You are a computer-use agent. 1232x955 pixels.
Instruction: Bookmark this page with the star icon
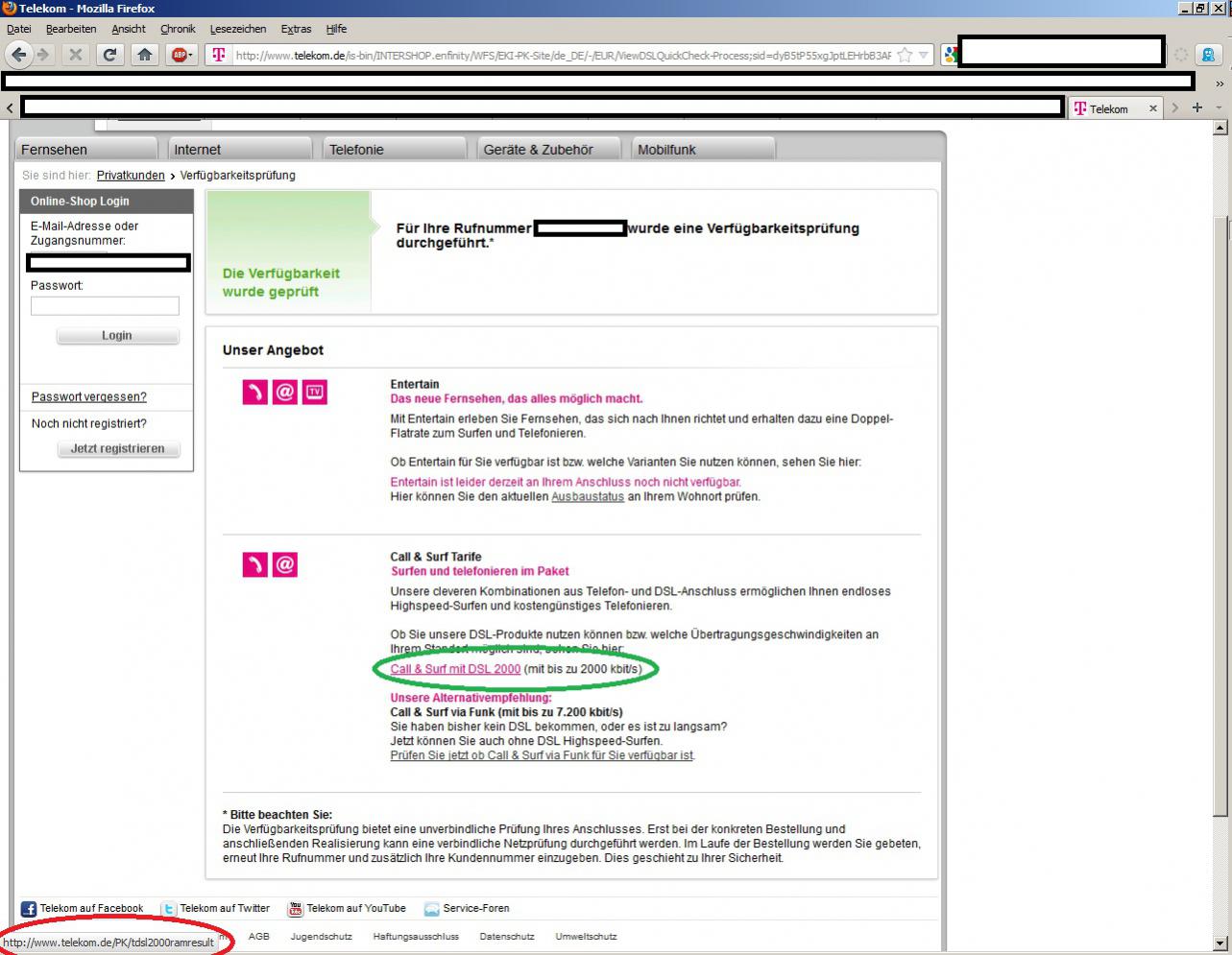(905, 55)
